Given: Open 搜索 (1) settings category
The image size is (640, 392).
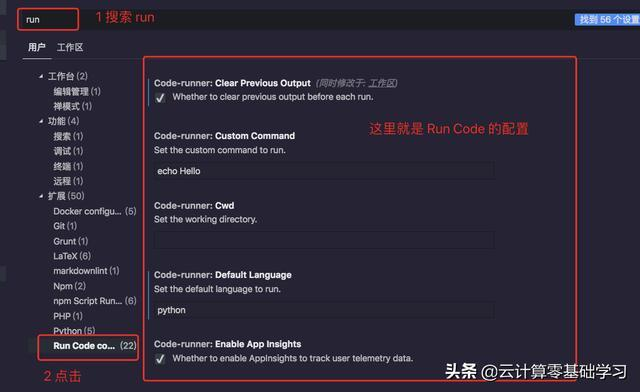Looking at the screenshot, I should [68, 136].
